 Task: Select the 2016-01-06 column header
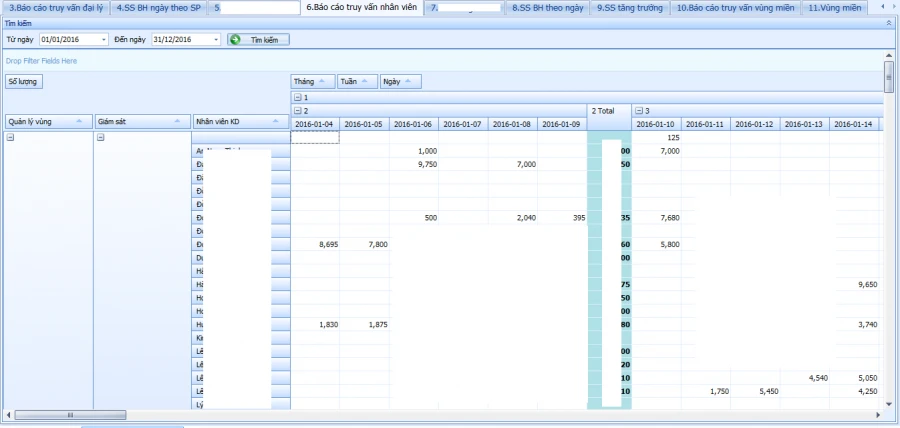click(x=414, y=124)
